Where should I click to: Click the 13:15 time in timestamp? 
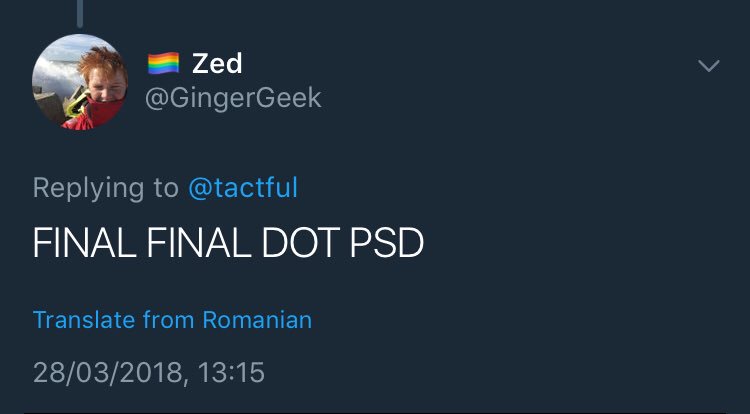231,373
